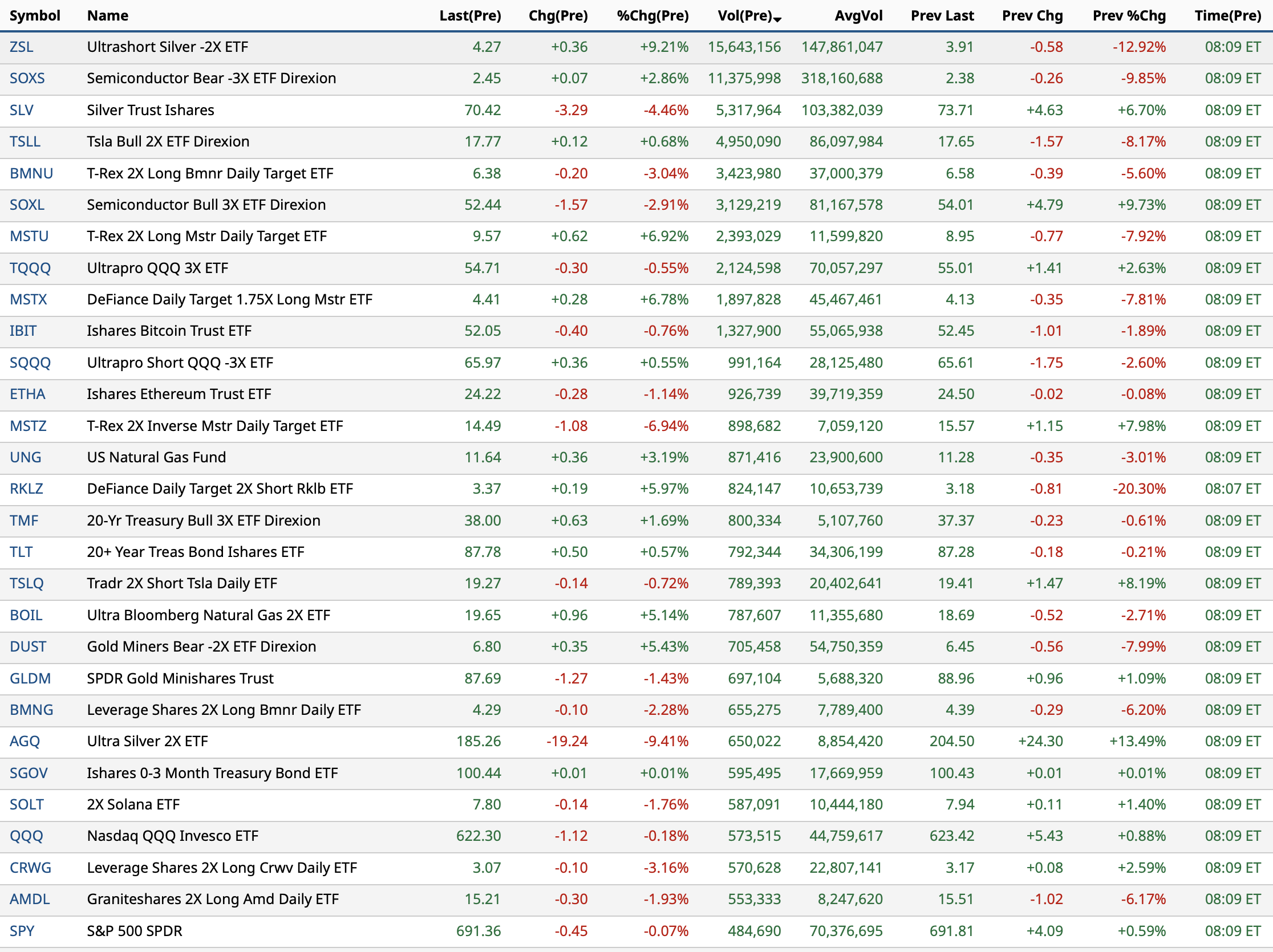
Task: Click the Time(Pre) column header
Action: pyautogui.click(x=1227, y=15)
